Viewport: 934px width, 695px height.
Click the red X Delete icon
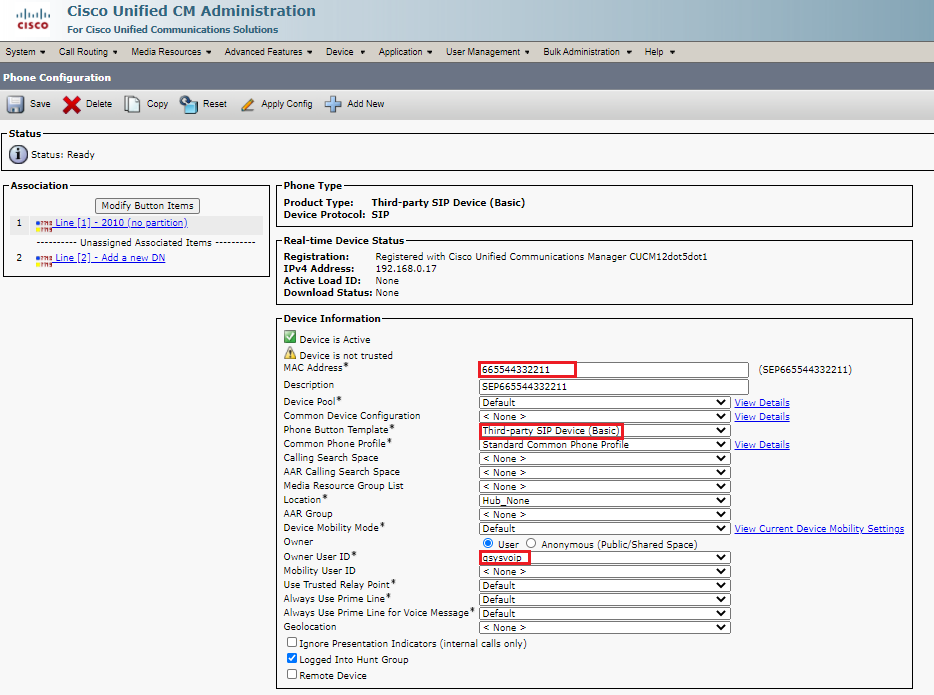point(72,104)
